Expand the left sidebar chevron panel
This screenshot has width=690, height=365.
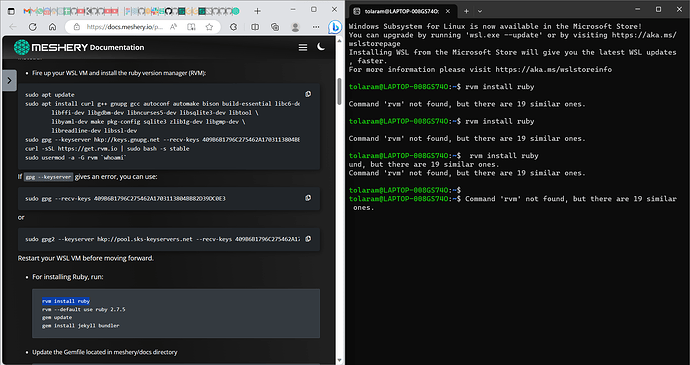[9, 81]
